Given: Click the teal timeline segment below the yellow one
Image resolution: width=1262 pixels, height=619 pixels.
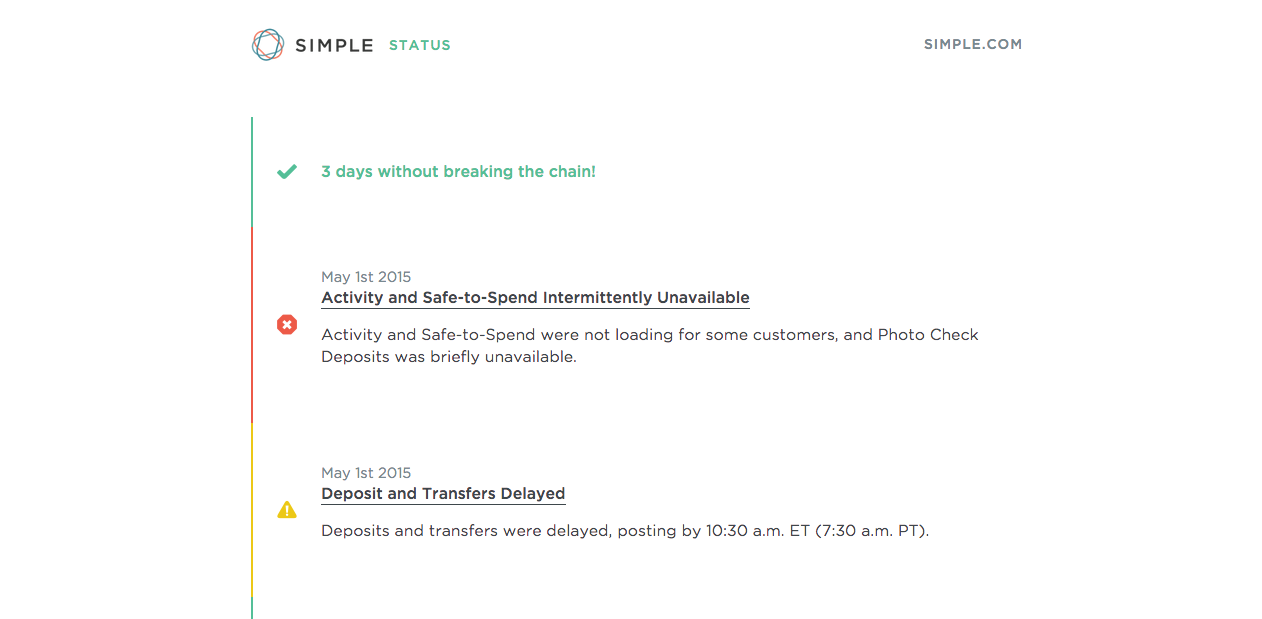Looking at the screenshot, I should (x=252, y=608).
